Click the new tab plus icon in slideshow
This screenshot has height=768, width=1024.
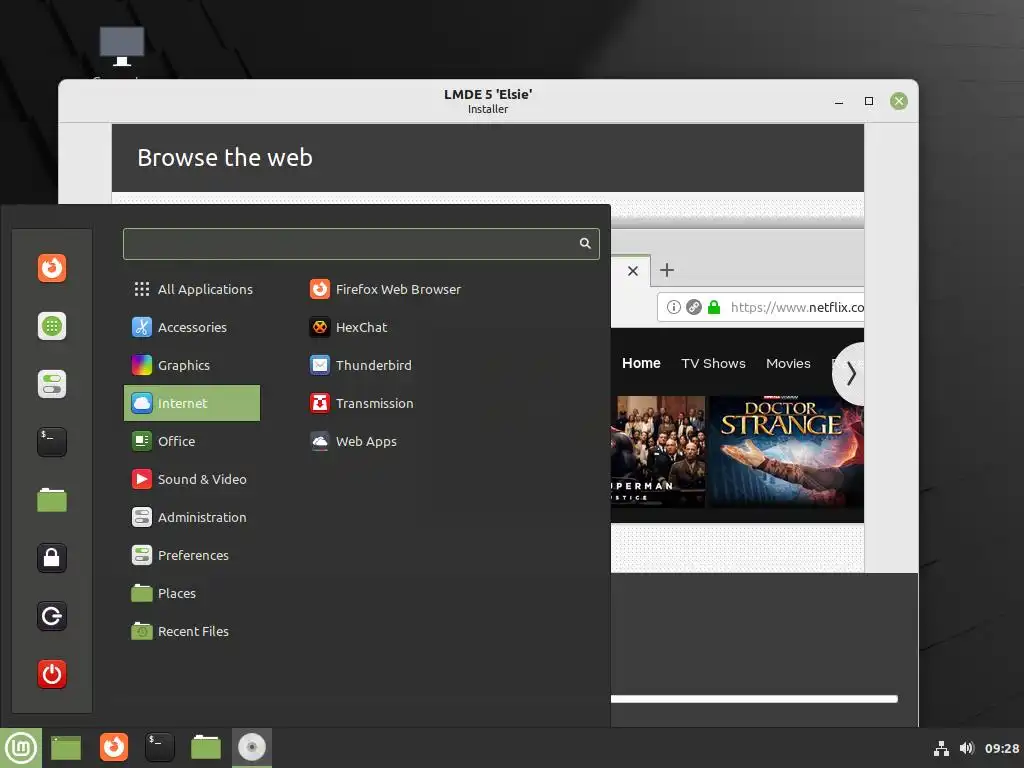click(x=667, y=270)
